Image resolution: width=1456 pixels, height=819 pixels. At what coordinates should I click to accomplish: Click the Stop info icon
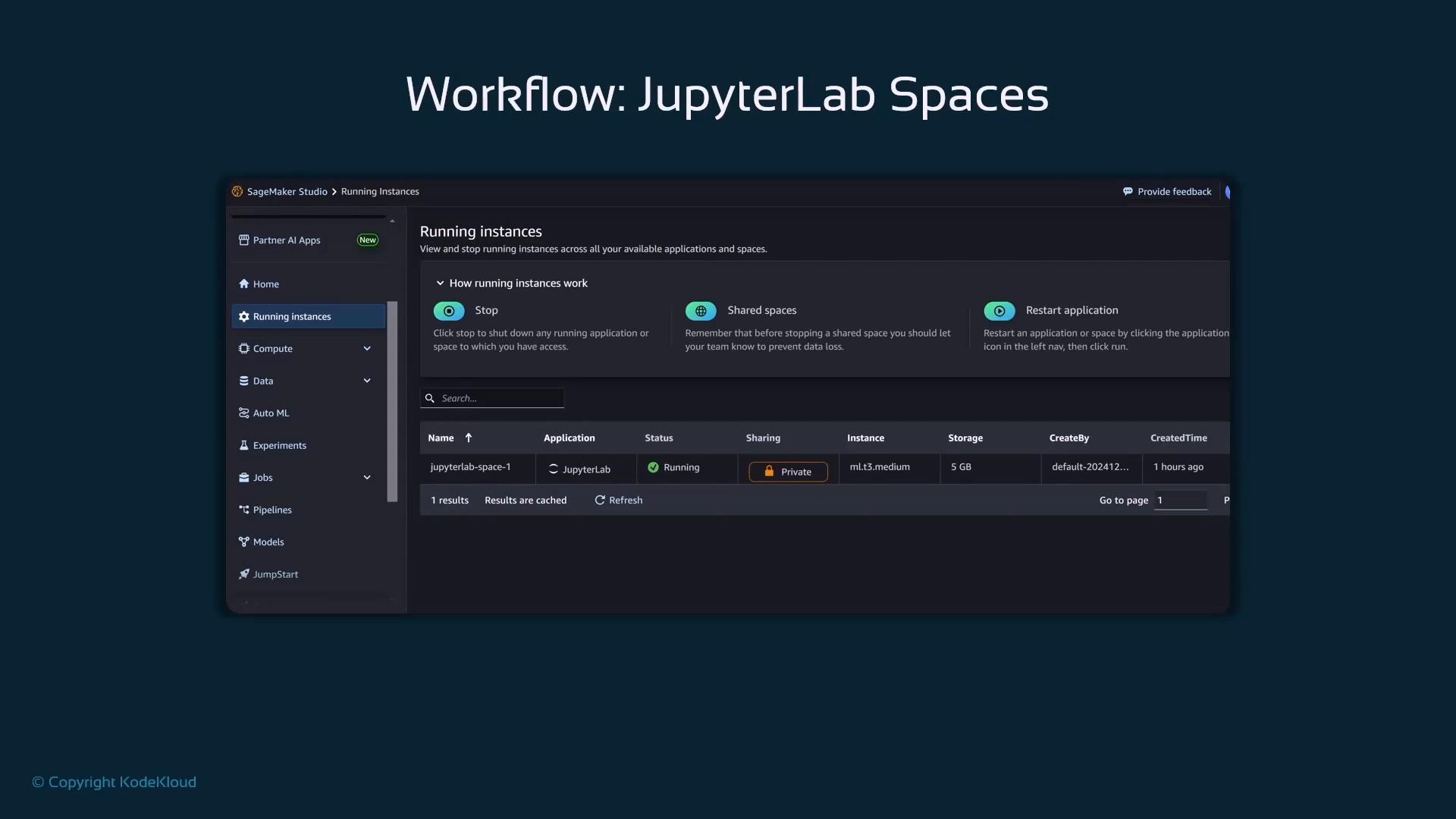(x=449, y=311)
